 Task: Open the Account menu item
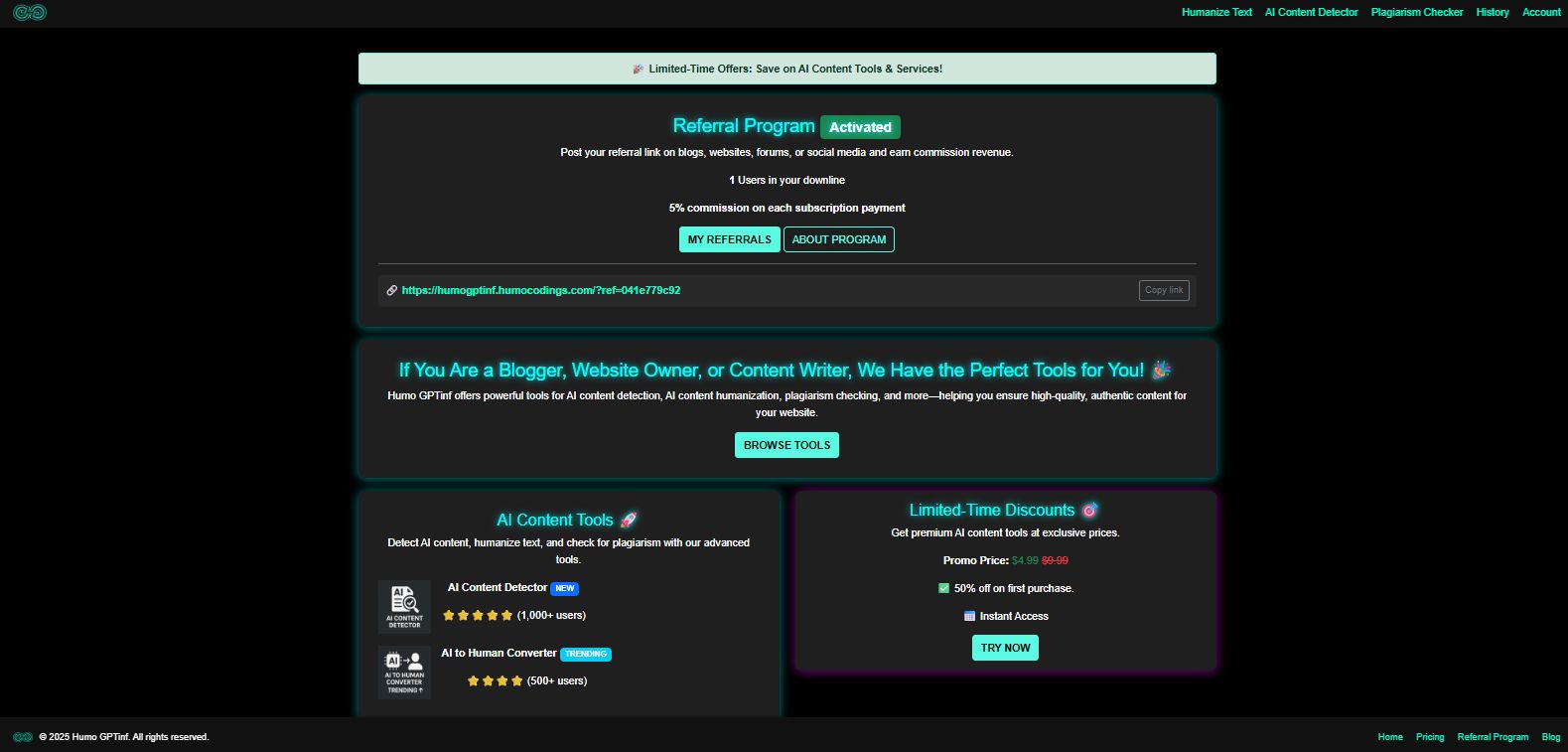point(1541,12)
